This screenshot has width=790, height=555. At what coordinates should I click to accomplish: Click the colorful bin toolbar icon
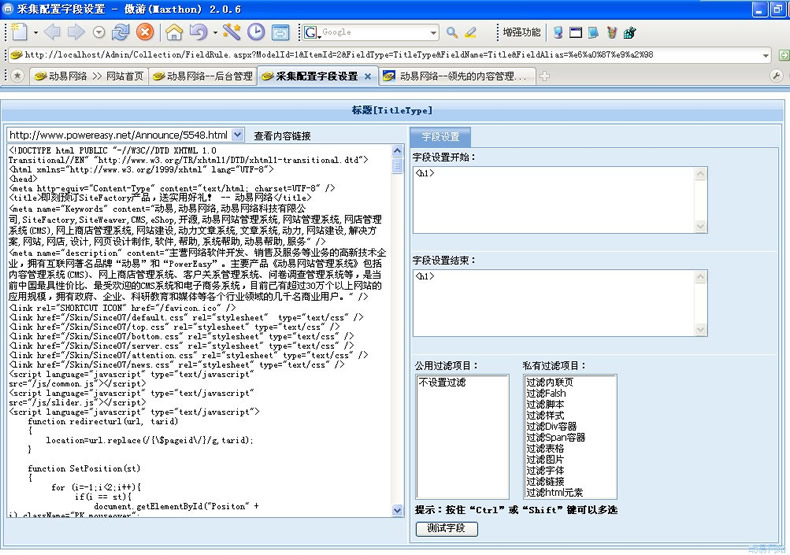tap(611, 33)
